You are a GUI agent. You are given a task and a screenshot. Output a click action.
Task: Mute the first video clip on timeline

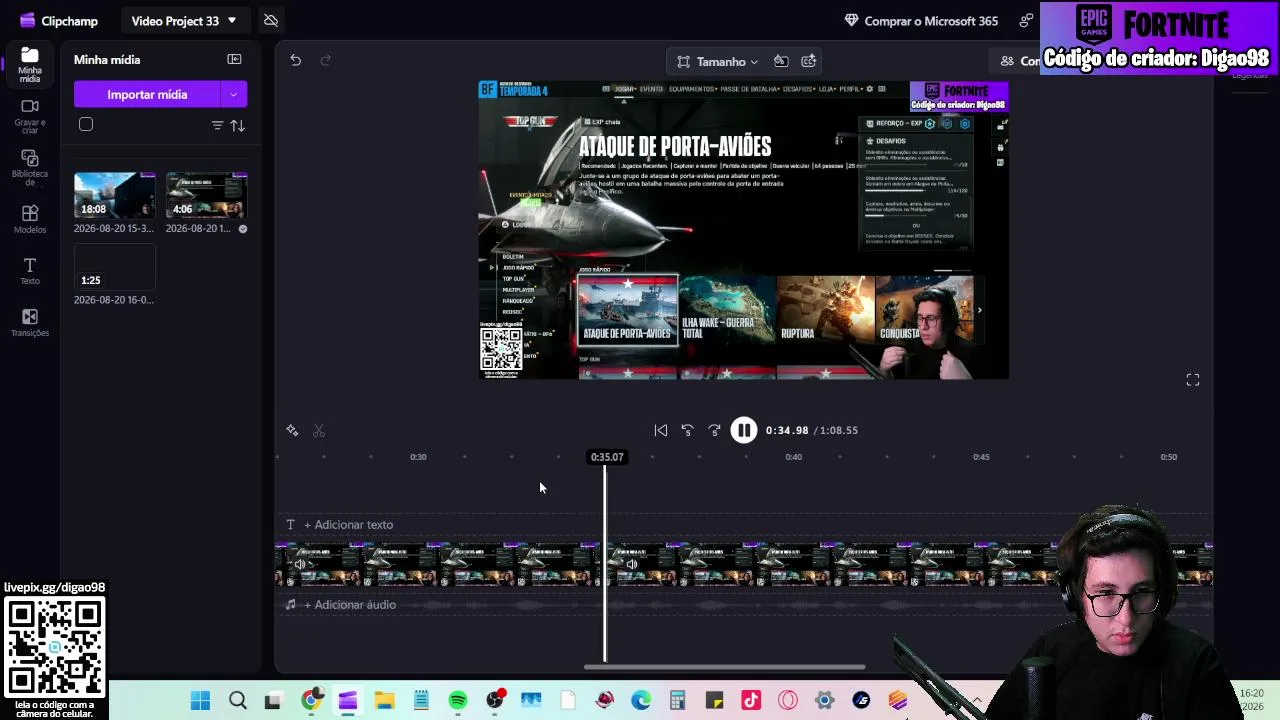[x=299, y=564]
